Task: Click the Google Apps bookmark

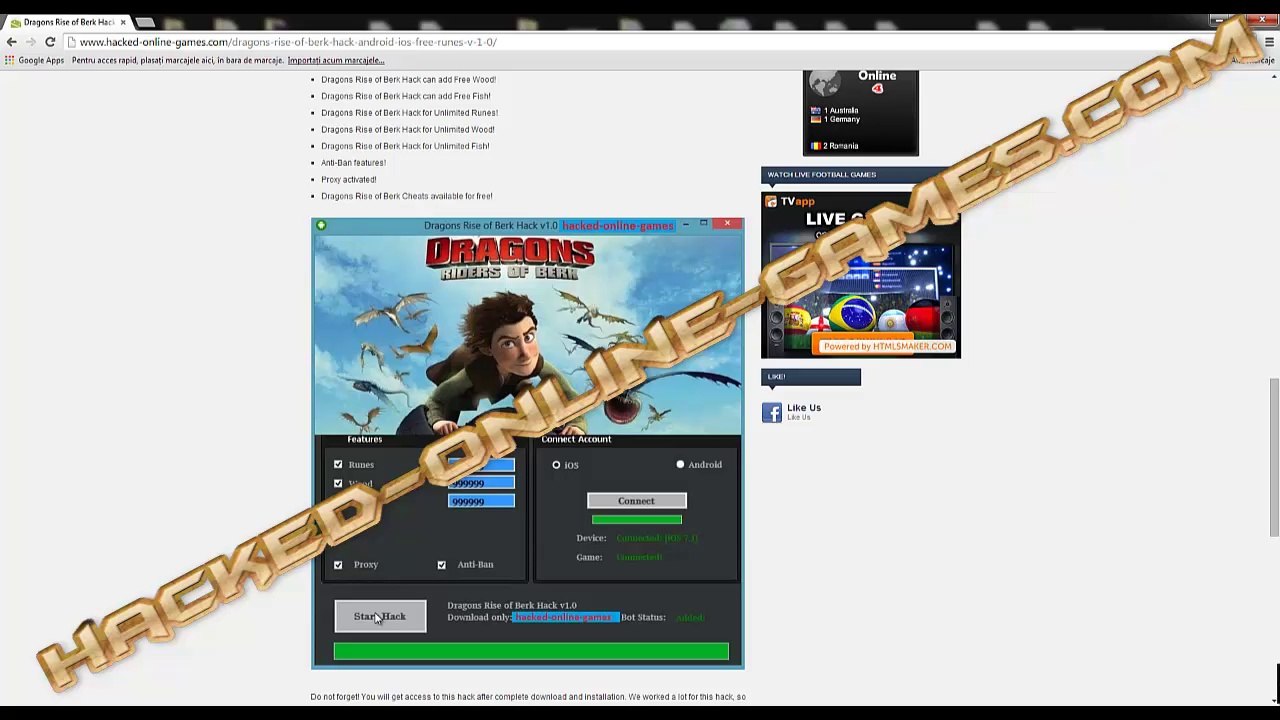Action: [34, 60]
